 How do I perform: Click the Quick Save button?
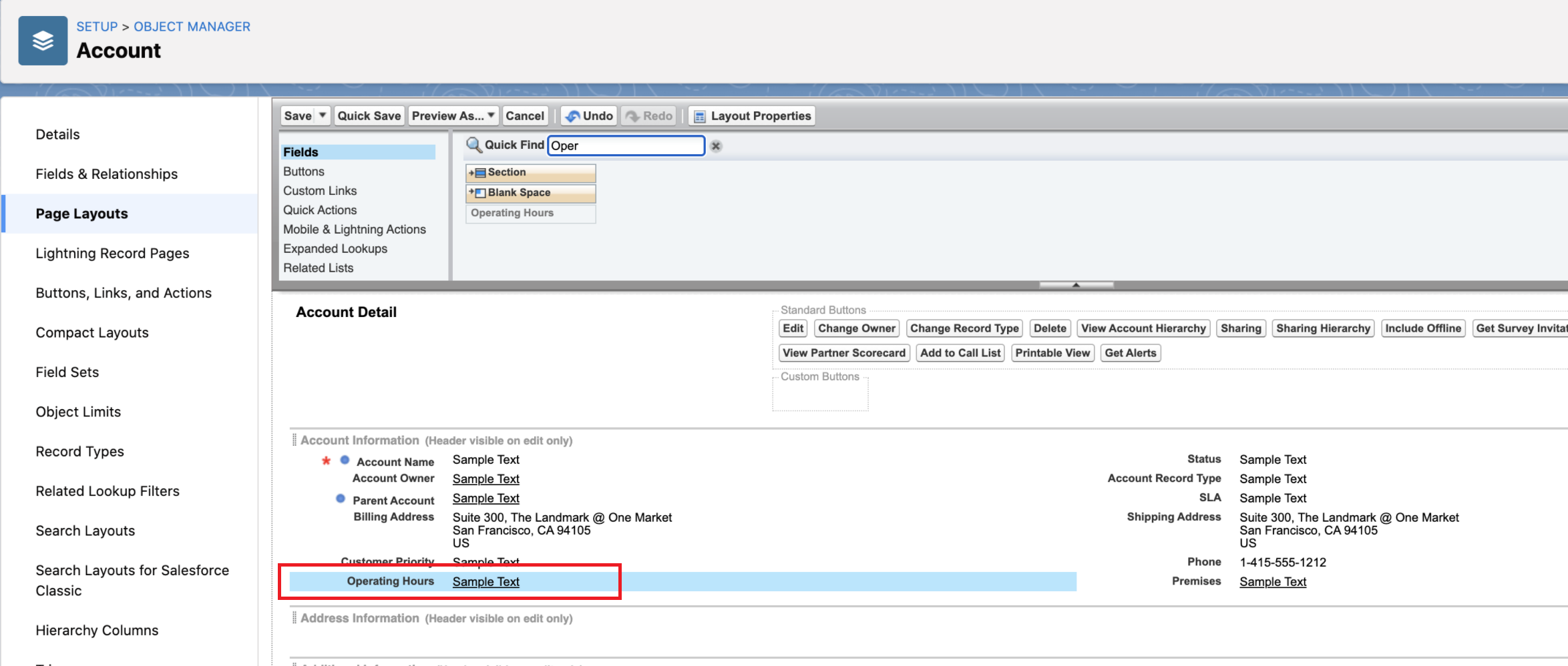click(369, 116)
